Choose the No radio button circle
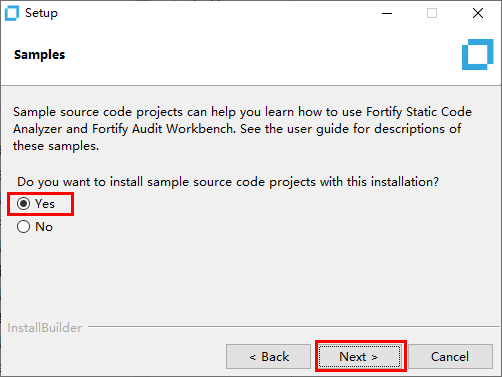This screenshot has height=377, width=502. [x=24, y=227]
